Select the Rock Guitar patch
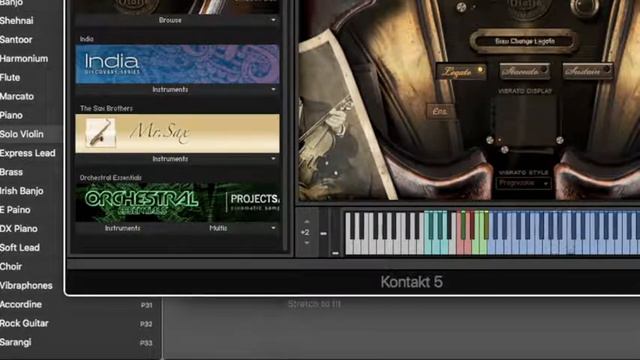The image size is (640, 360). tap(24, 323)
